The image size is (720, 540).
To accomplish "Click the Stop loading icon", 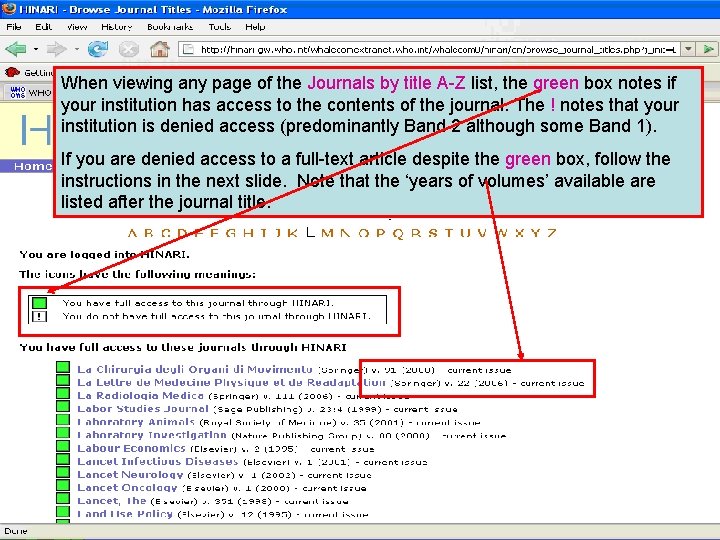I will 129,49.
